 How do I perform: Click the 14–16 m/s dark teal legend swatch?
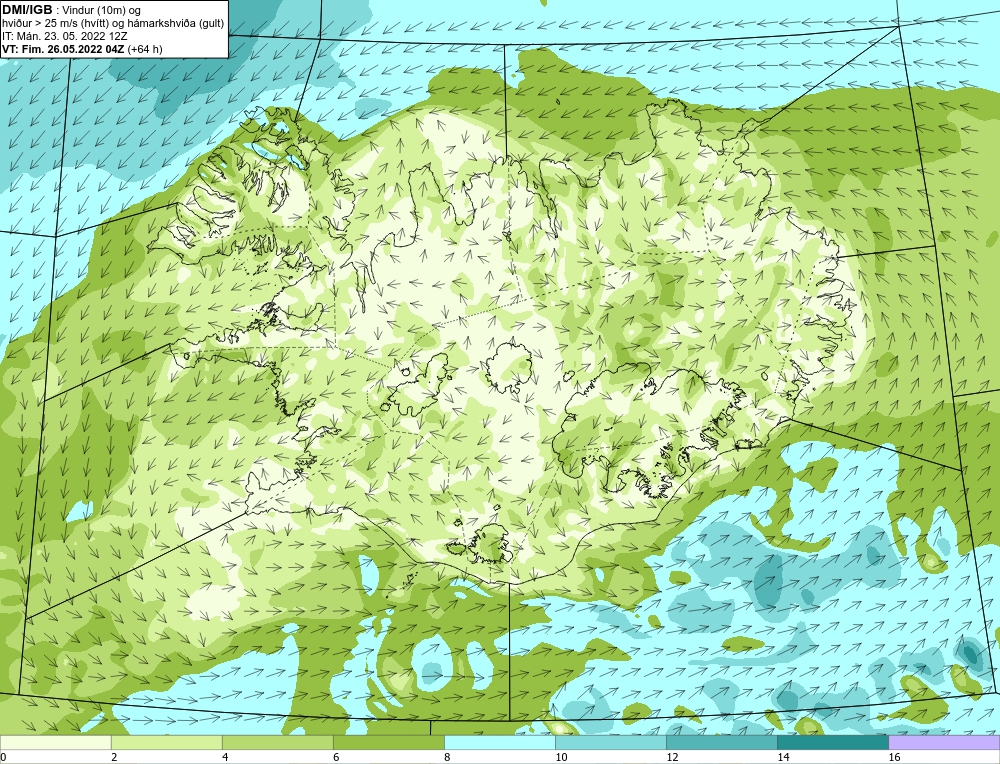coord(832,742)
